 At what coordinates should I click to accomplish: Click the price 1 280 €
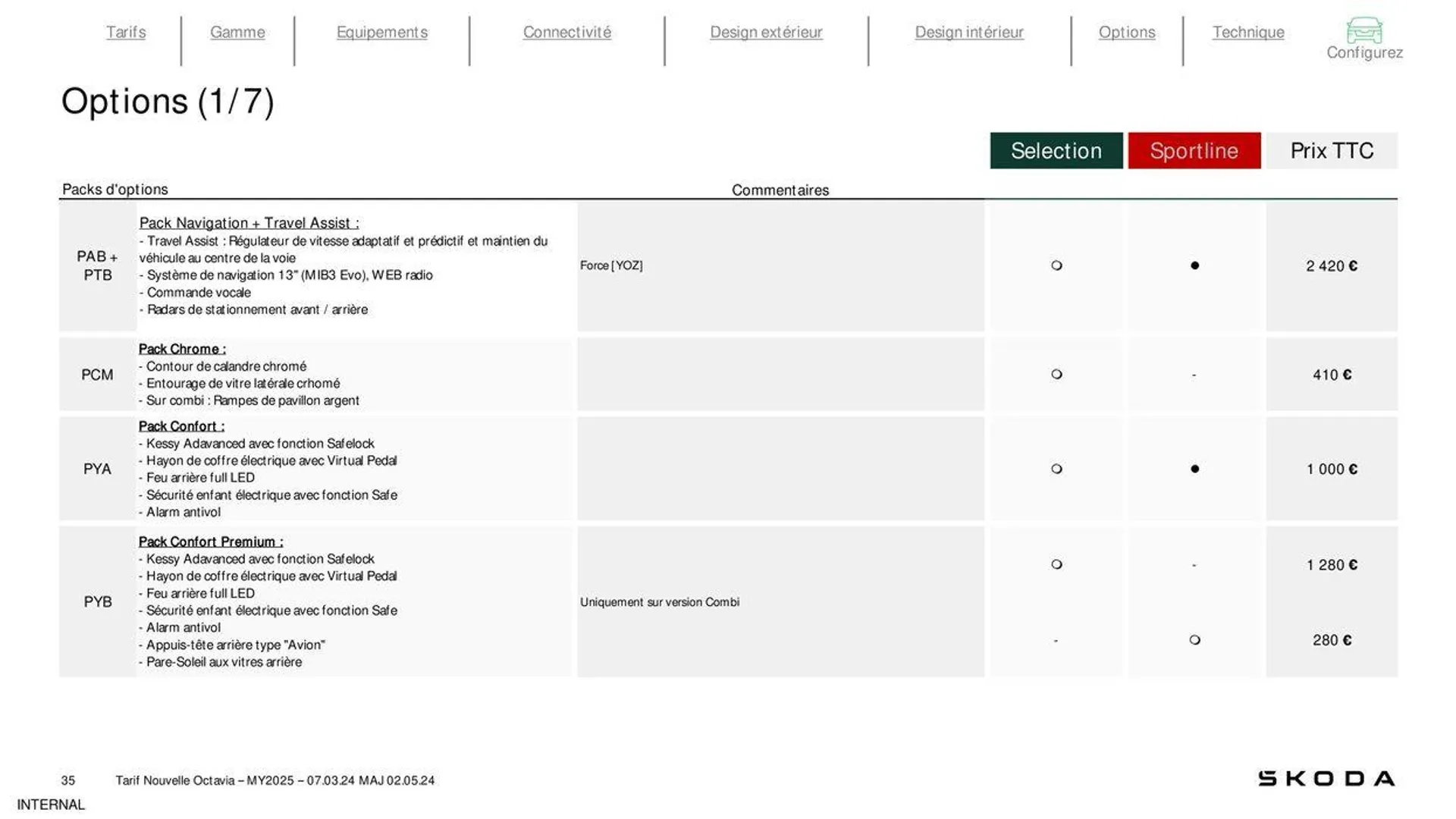[x=1332, y=565]
